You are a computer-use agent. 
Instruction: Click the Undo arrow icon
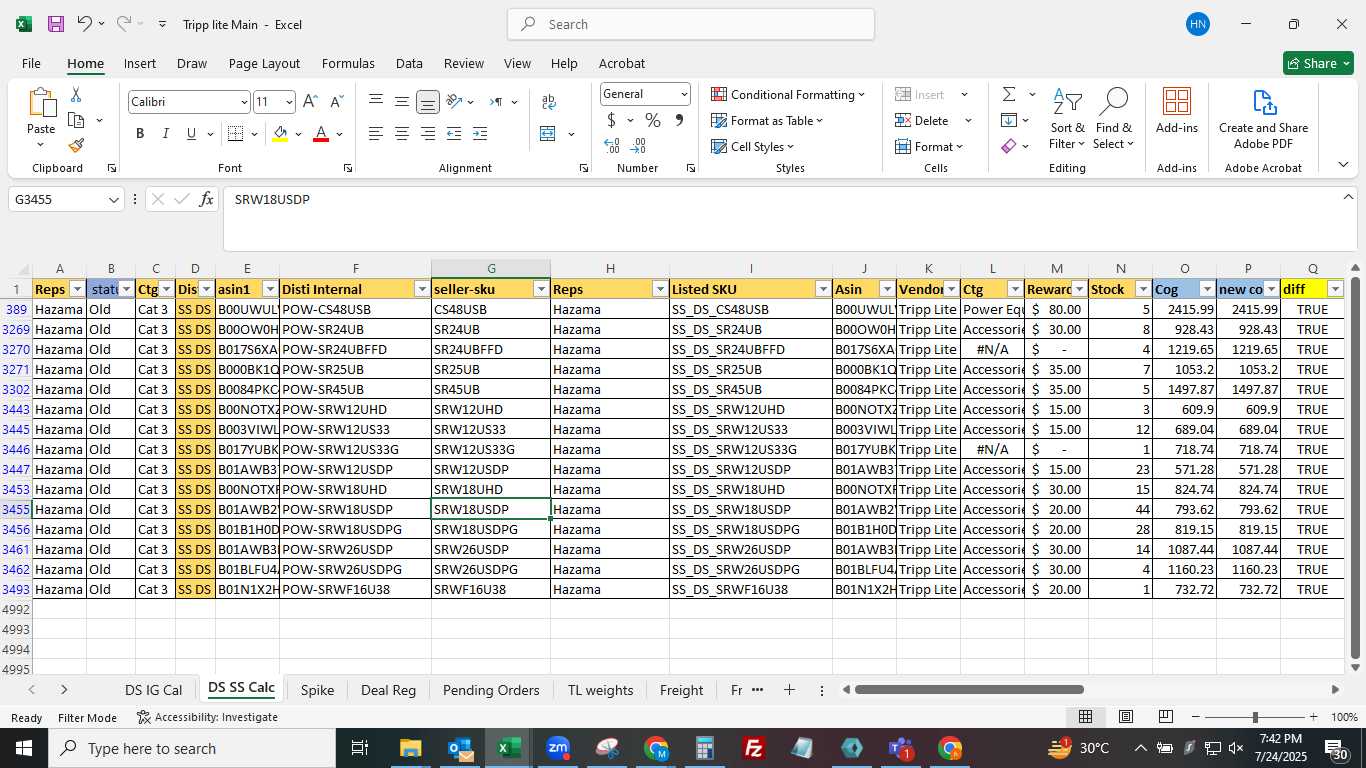pos(85,24)
